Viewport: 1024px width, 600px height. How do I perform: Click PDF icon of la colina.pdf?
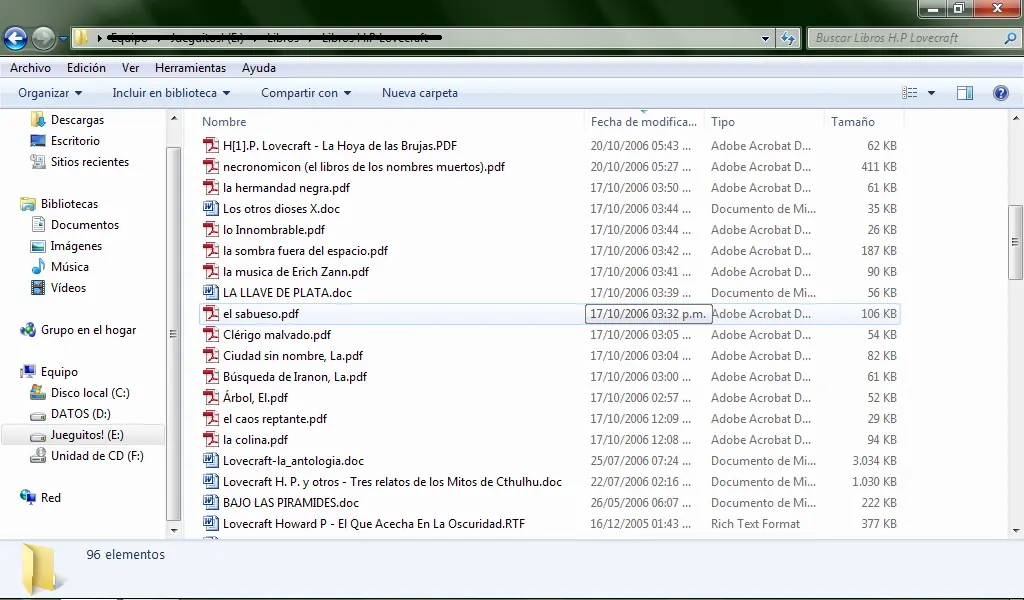pos(210,439)
